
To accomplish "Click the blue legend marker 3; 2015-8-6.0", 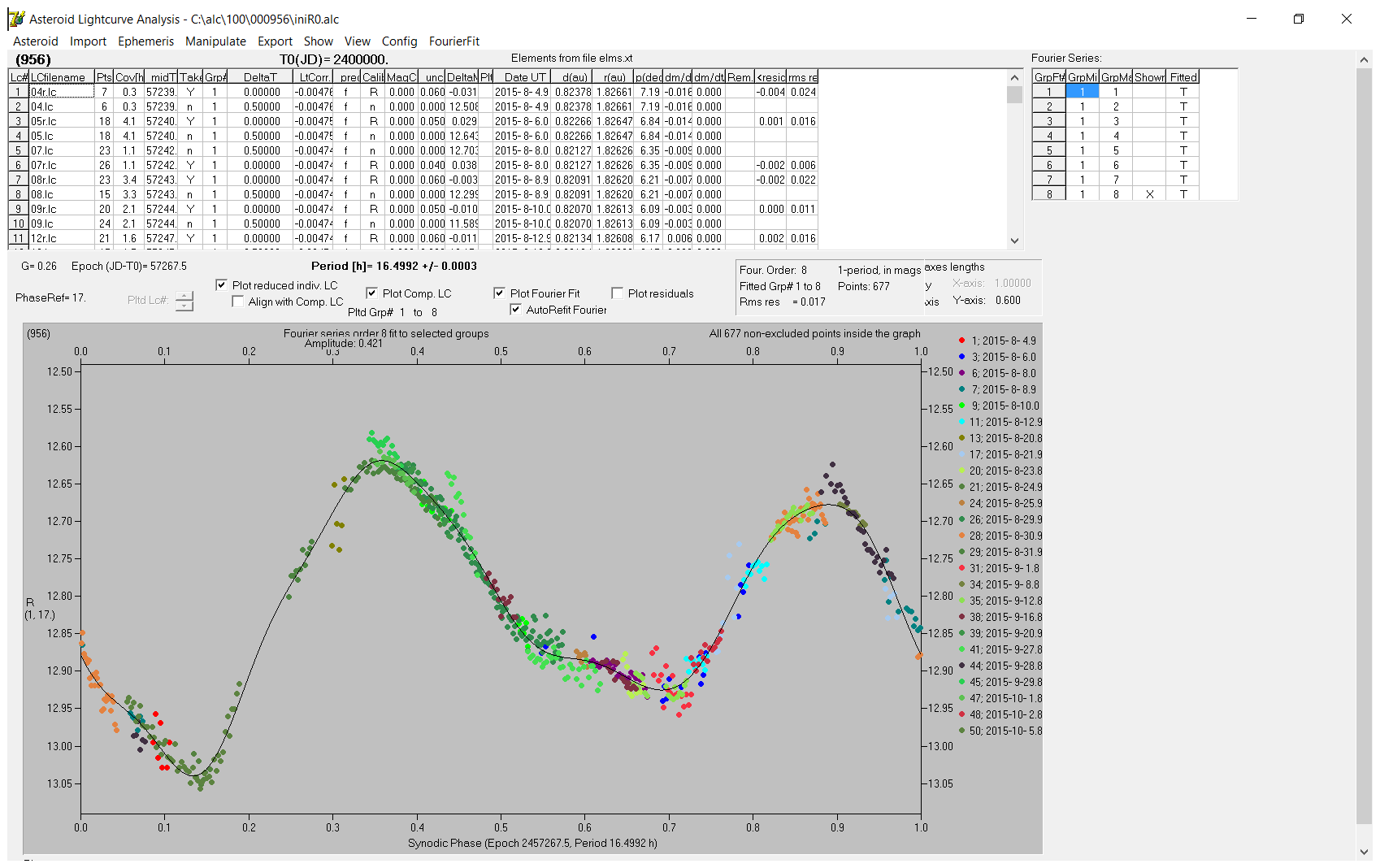I will coord(961,357).
